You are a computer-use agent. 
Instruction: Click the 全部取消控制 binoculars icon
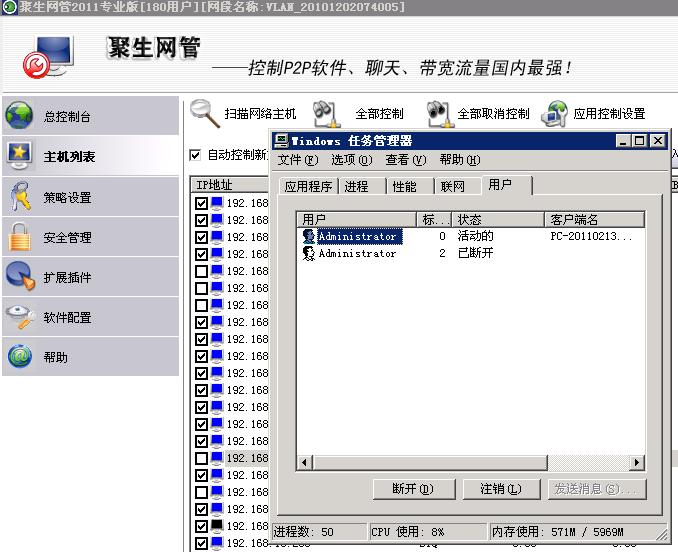pyautogui.click(x=440, y=114)
